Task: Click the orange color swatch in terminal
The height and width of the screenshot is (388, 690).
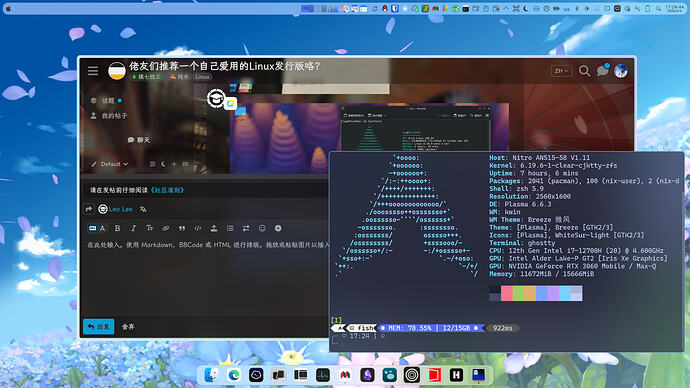Action: click(x=530, y=293)
